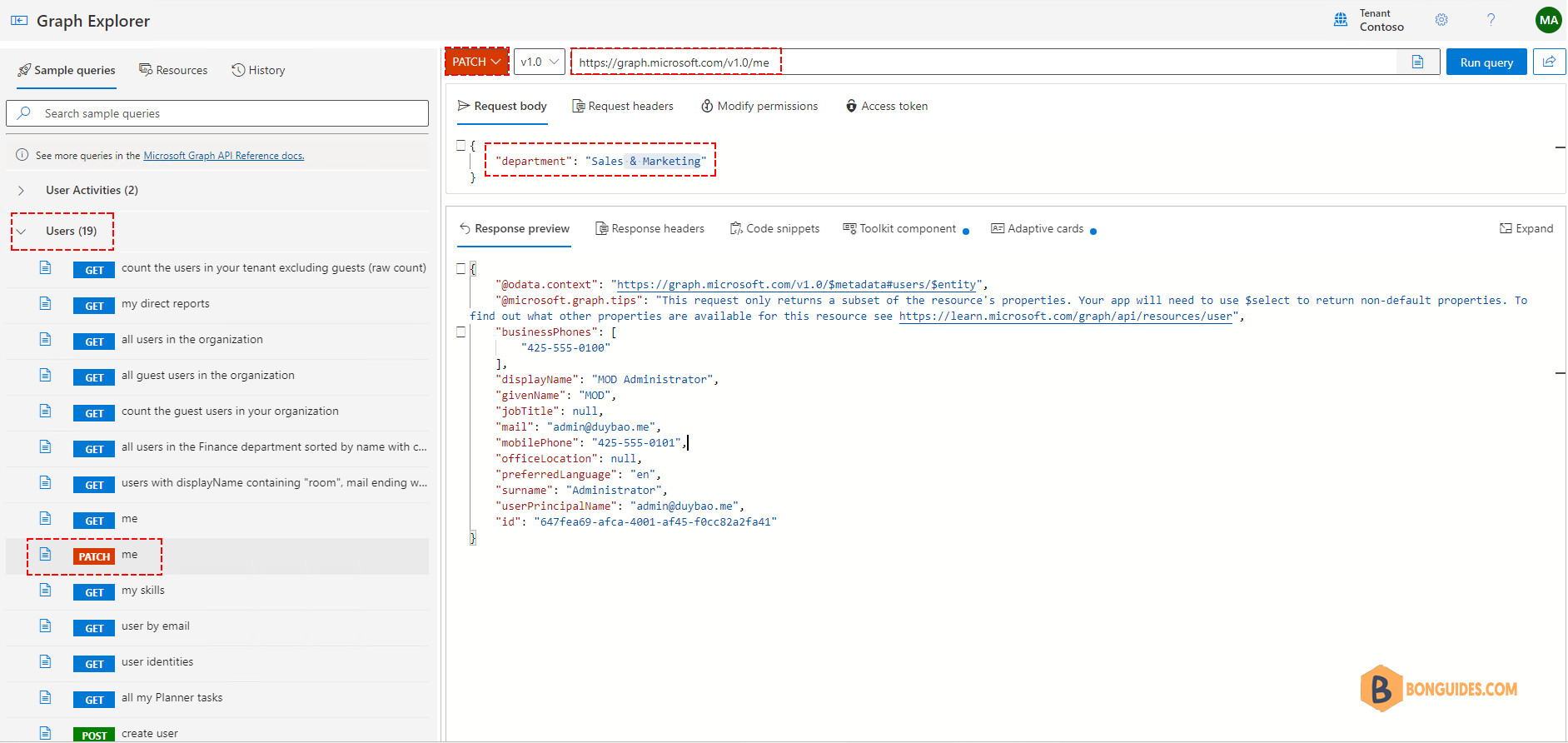This screenshot has height=743, width=1568.
Task: Open docs icon for 'my direct reports'
Action: click(46, 304)
